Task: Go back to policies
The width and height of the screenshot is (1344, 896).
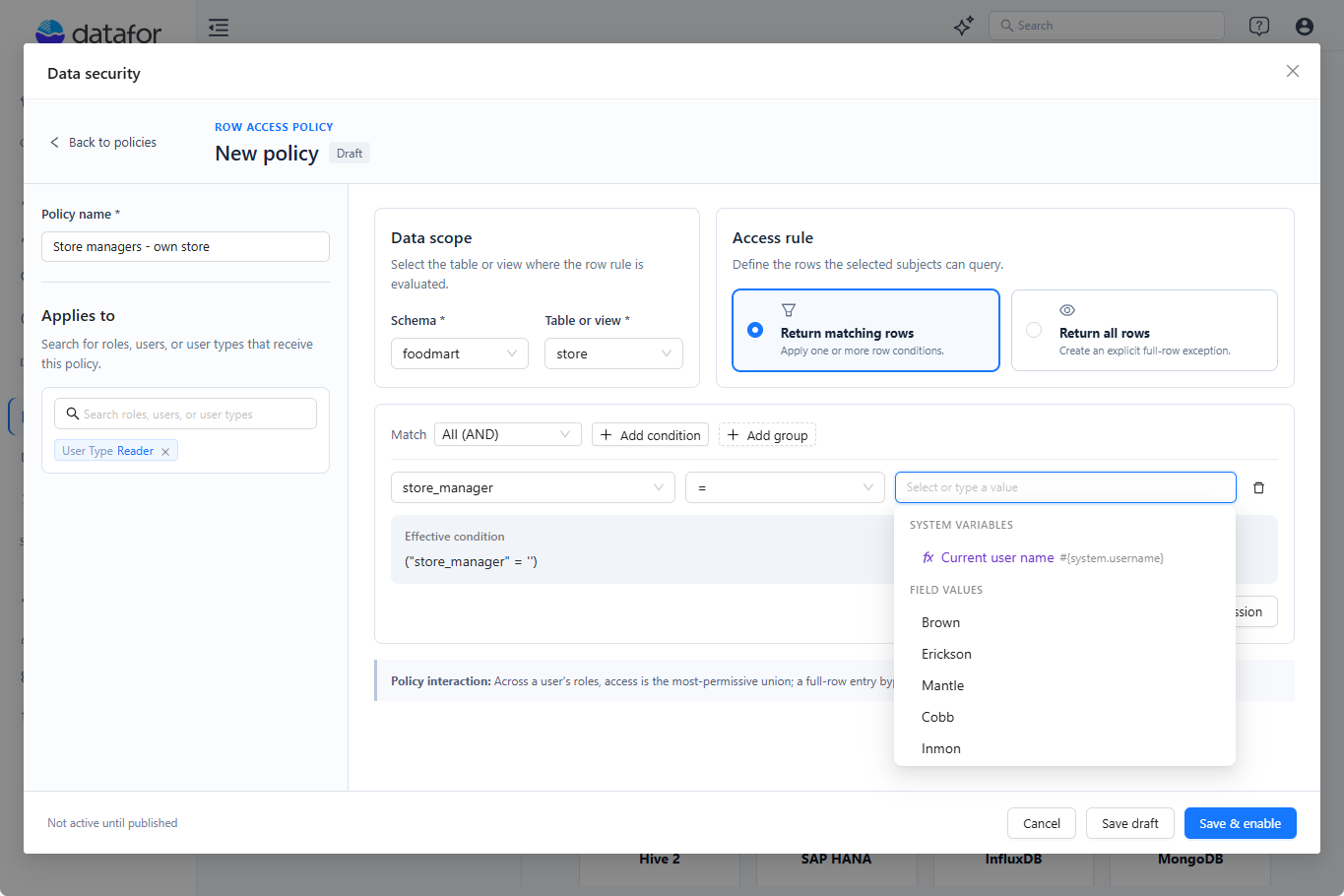Action: (103, 142)
